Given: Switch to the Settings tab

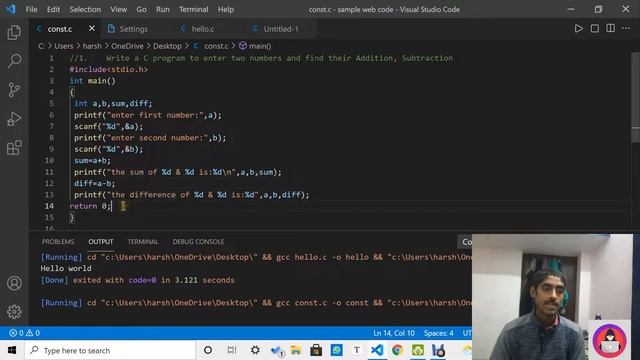Looking at the screenshot, I should (133, 29).
